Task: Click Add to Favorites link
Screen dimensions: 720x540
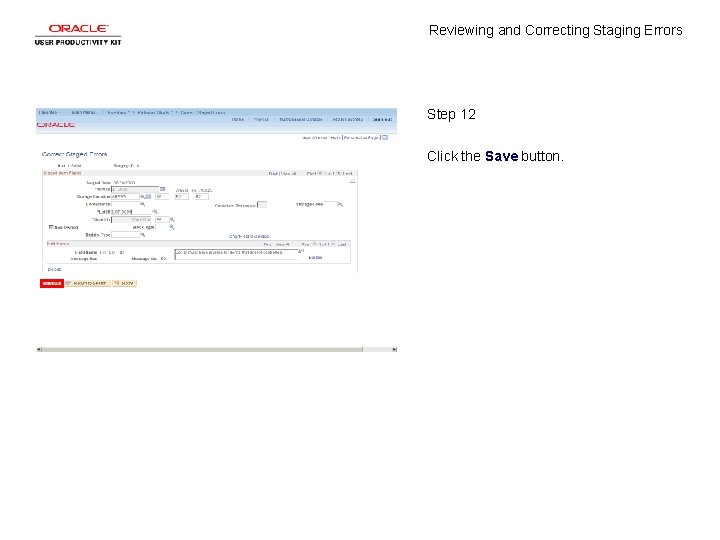Action: pyautogui.click(x=347, y=119)
